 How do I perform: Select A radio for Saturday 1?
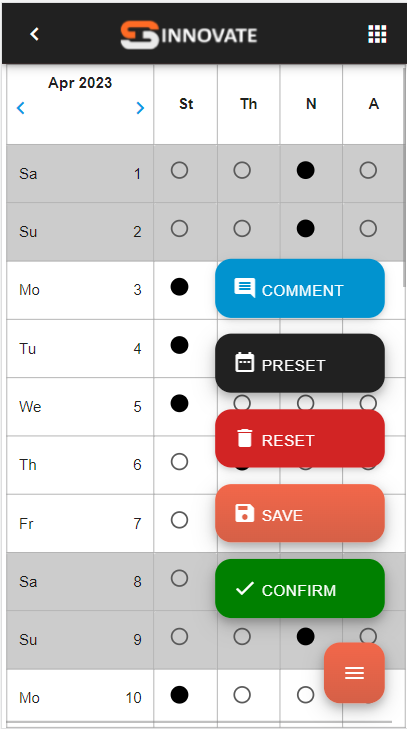pyautogui.click(x=368, y=171)
